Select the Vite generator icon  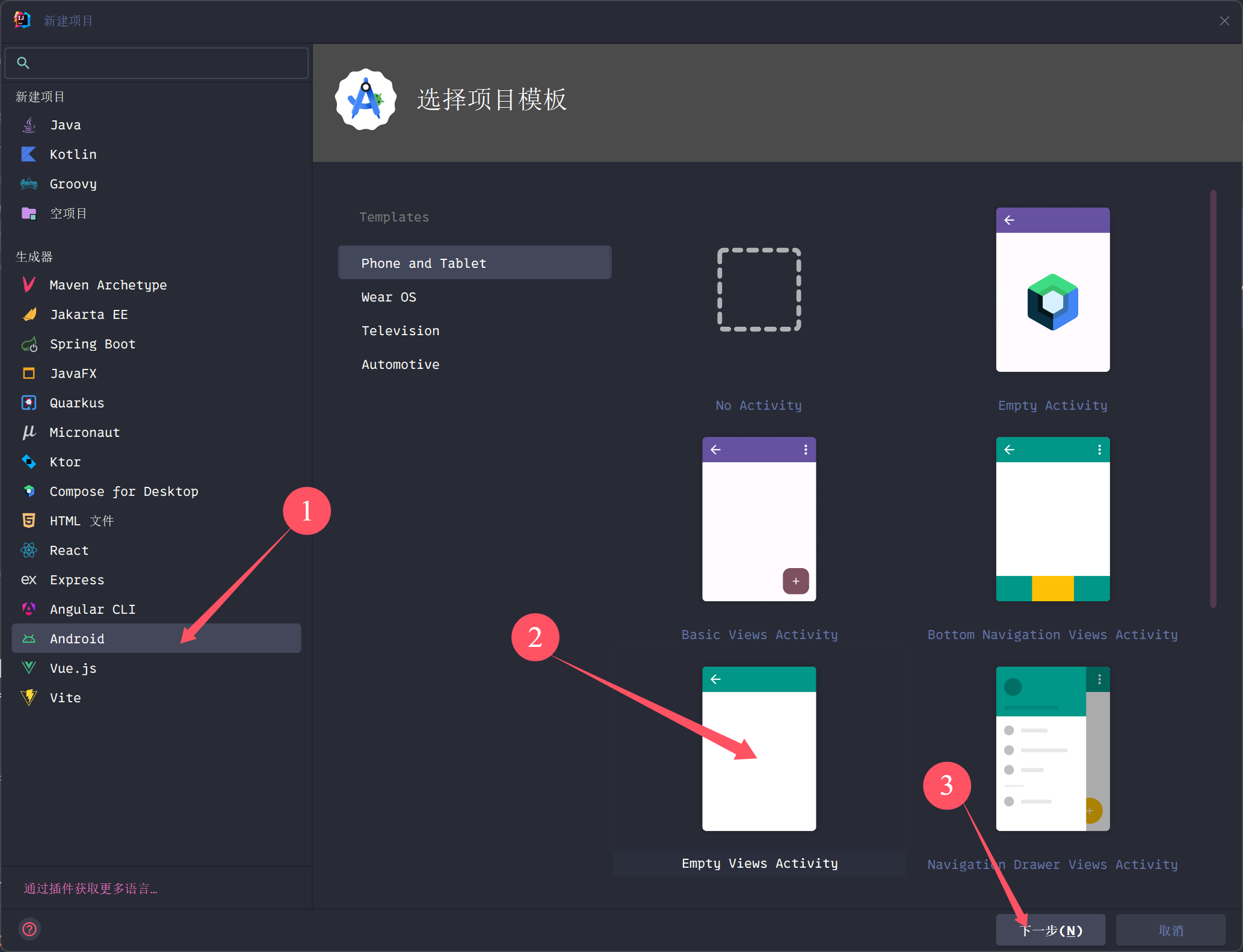click(x=28, y=697)
